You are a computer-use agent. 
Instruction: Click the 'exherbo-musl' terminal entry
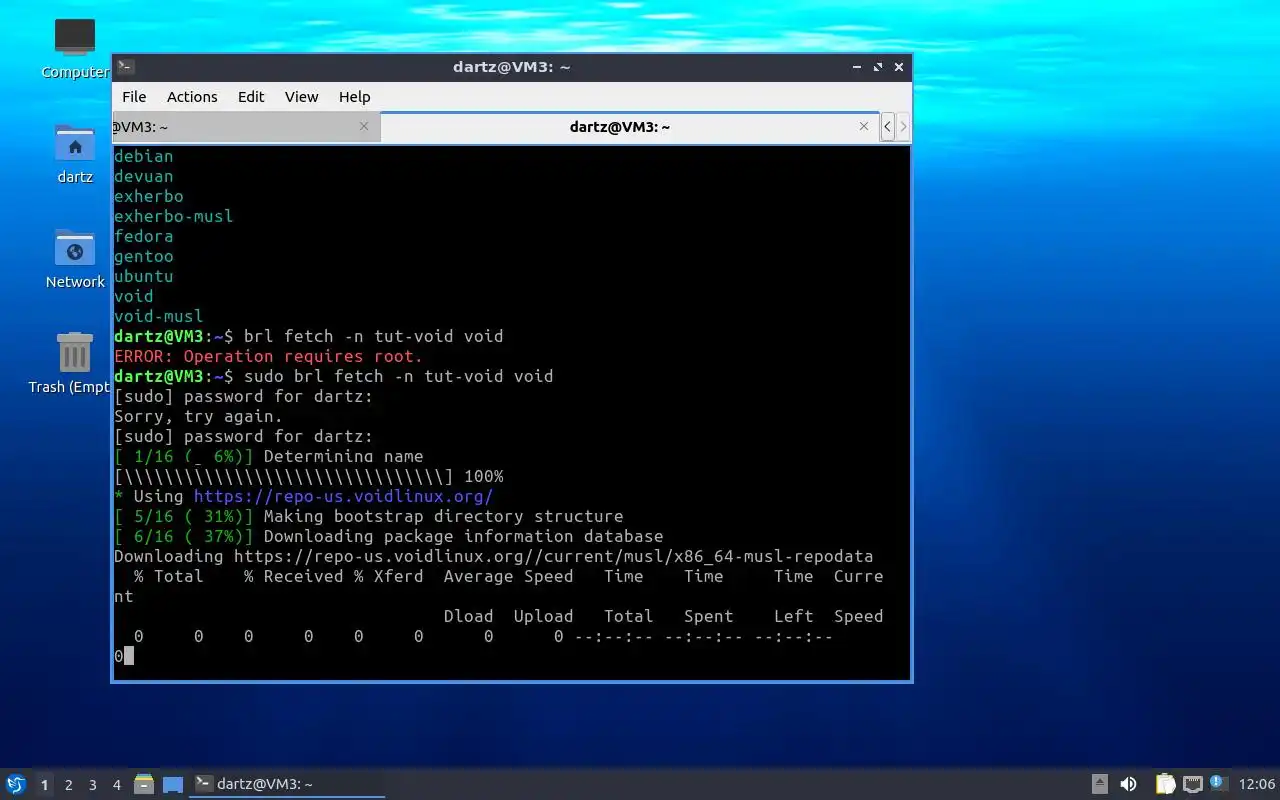click(x=173, y=216)
